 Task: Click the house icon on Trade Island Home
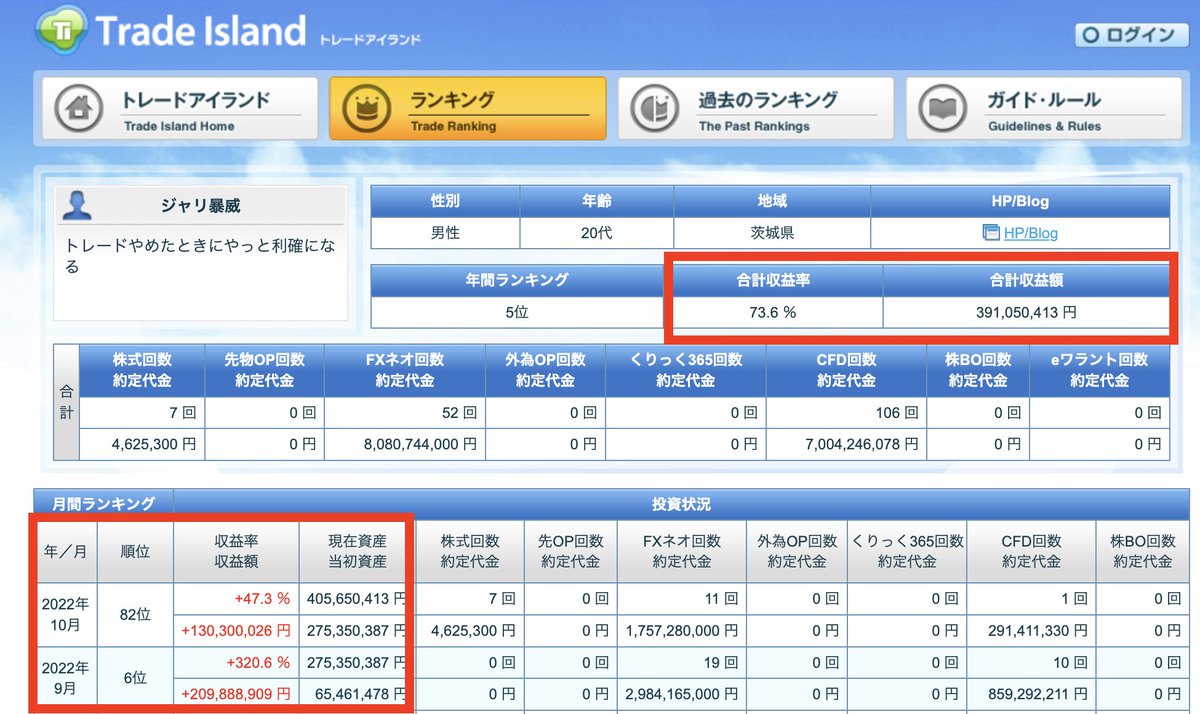click(78, 109)
